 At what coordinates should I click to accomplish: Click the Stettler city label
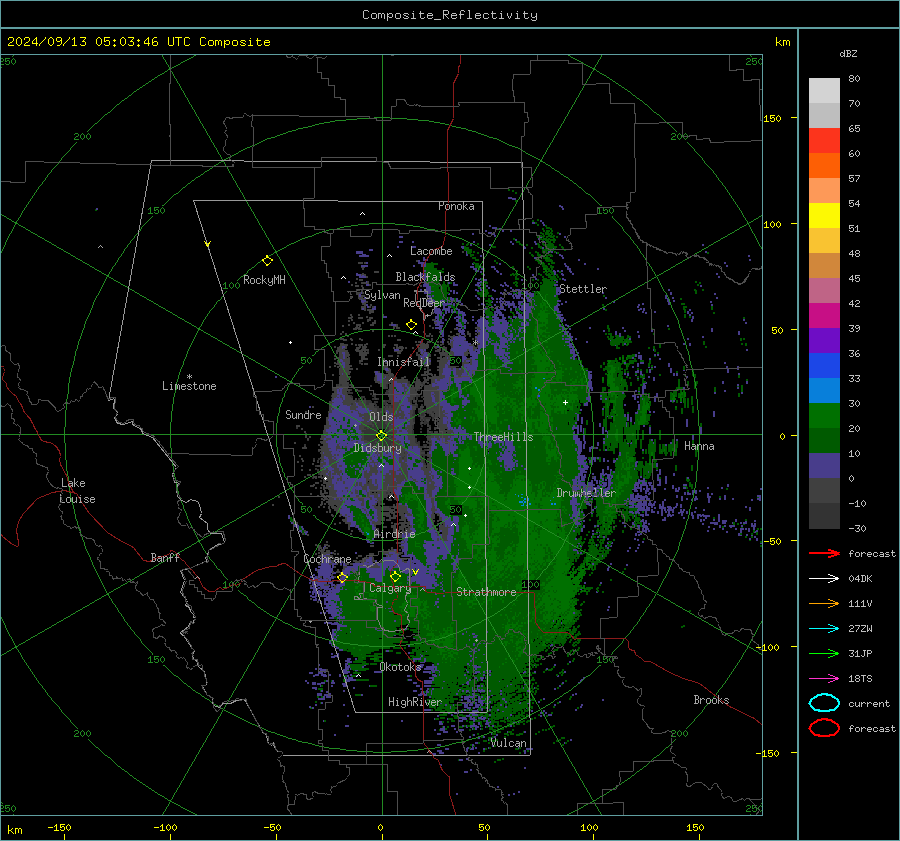[583, 289]
